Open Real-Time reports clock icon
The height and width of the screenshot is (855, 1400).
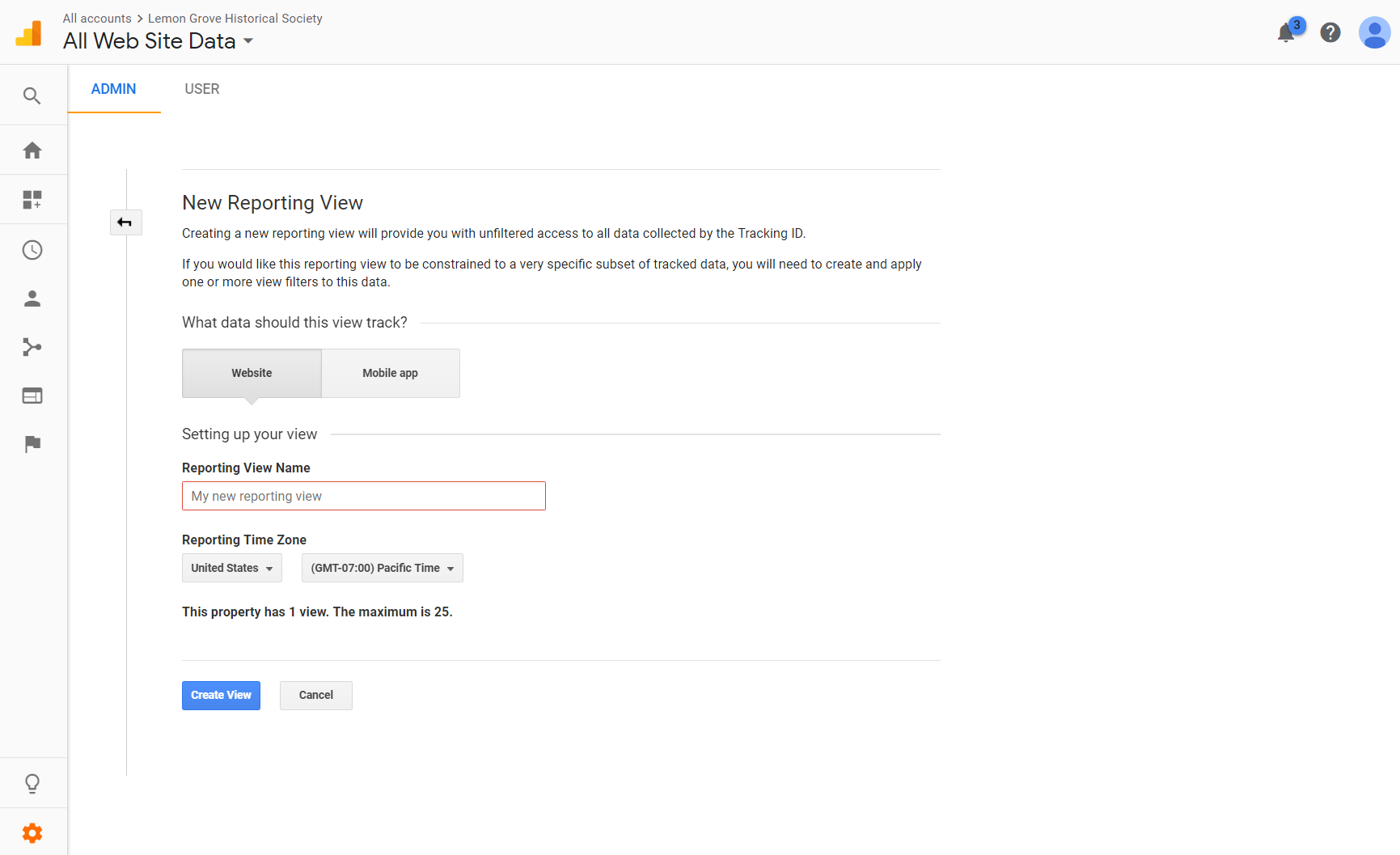[x=32, y=250]
